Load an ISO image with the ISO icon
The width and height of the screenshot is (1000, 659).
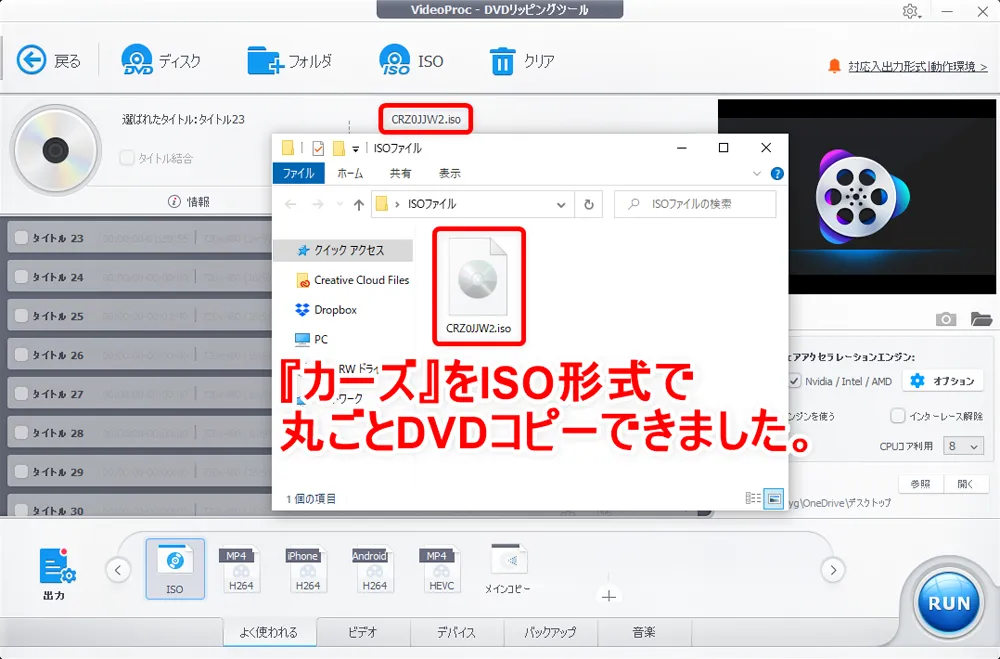click(395, 60)
